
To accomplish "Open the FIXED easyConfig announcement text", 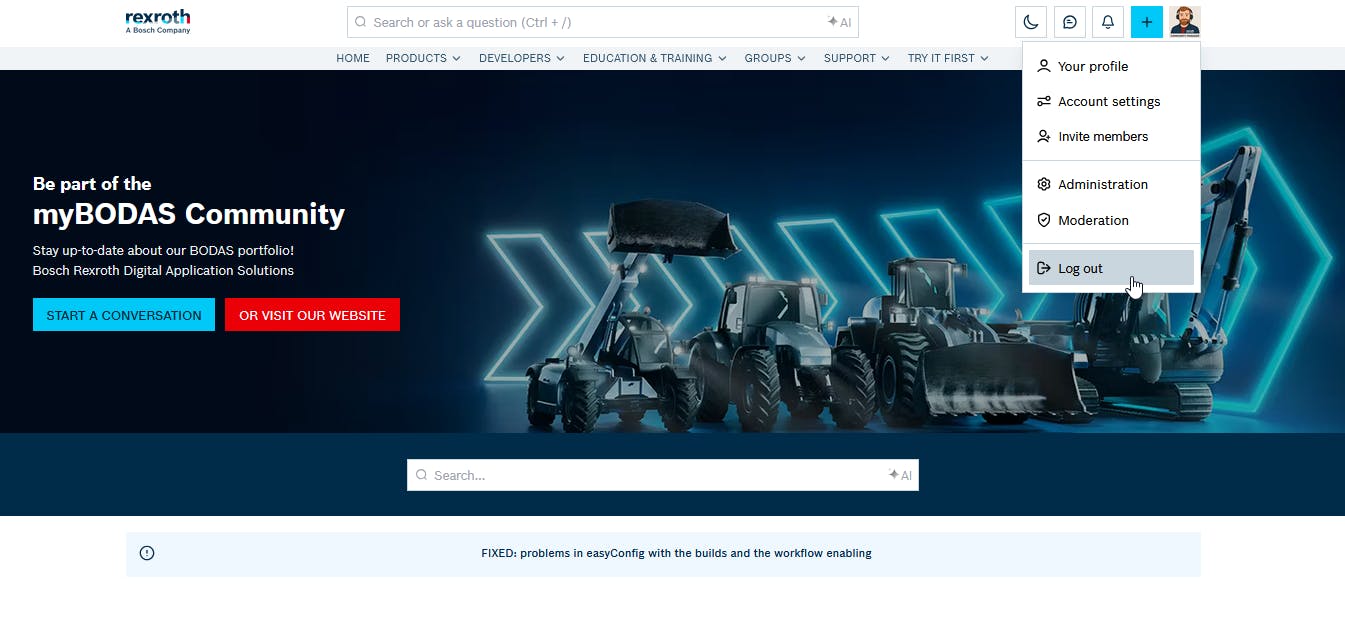I will click(x=676, y=553).
